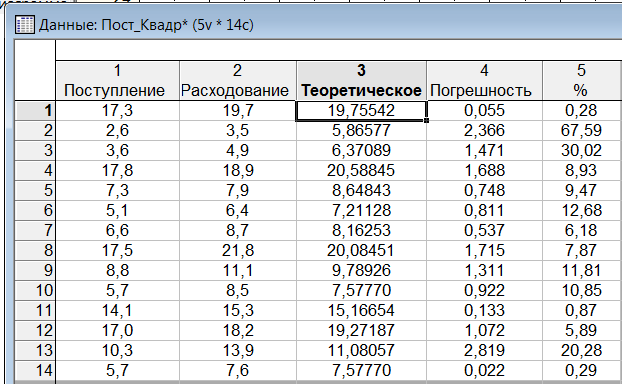Click cell 17,8 in Поступление
Viewport: 622px width, 384px height.
tap(117, 171)
